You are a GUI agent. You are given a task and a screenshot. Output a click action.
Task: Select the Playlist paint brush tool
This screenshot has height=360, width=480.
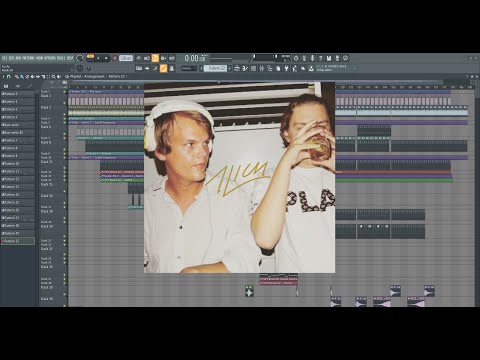point(22,76)
